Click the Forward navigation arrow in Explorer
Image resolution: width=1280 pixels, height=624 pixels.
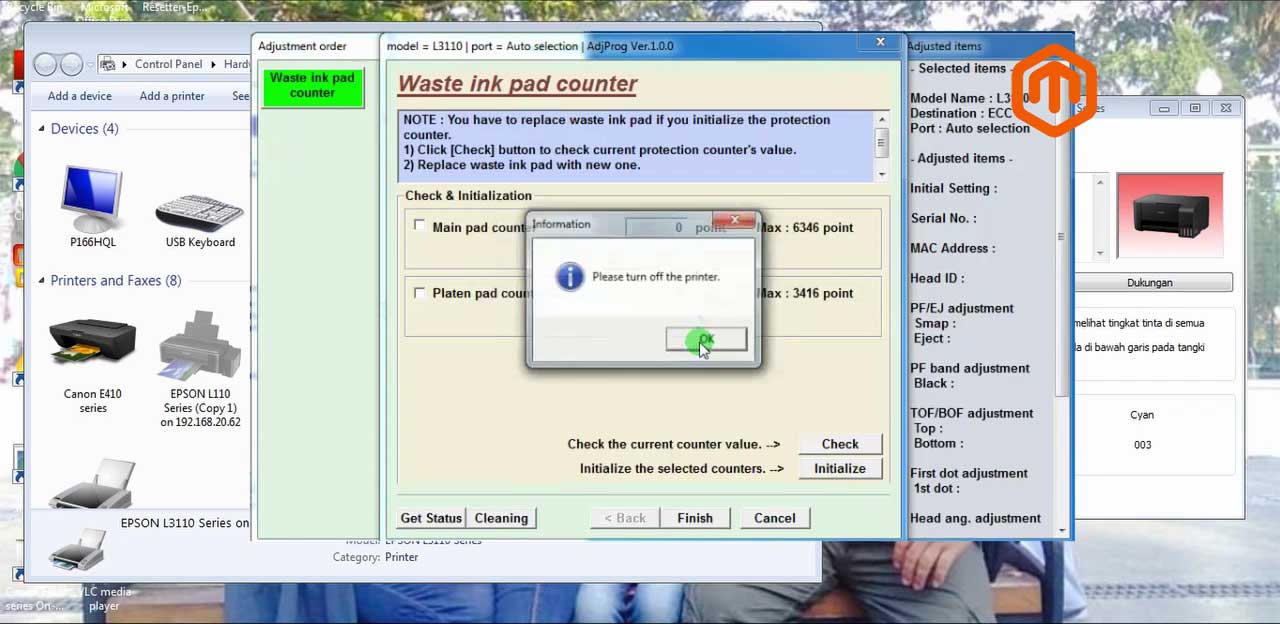coord(72,65)
